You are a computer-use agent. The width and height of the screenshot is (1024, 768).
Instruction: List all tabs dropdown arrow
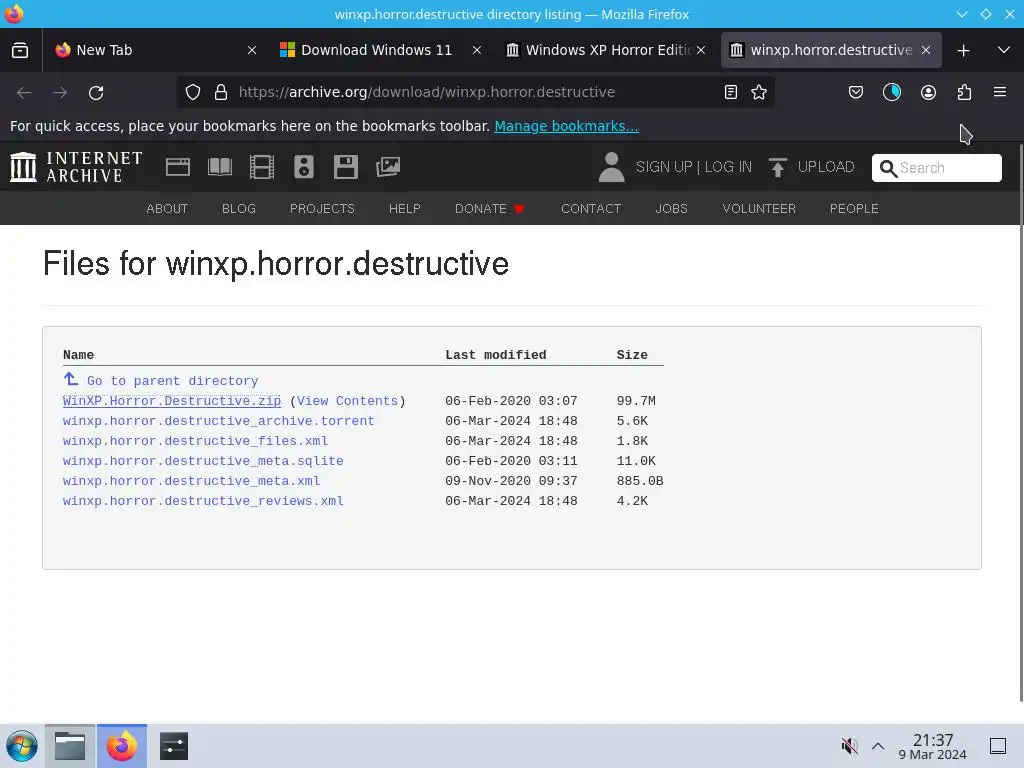tap(1004, 50)
